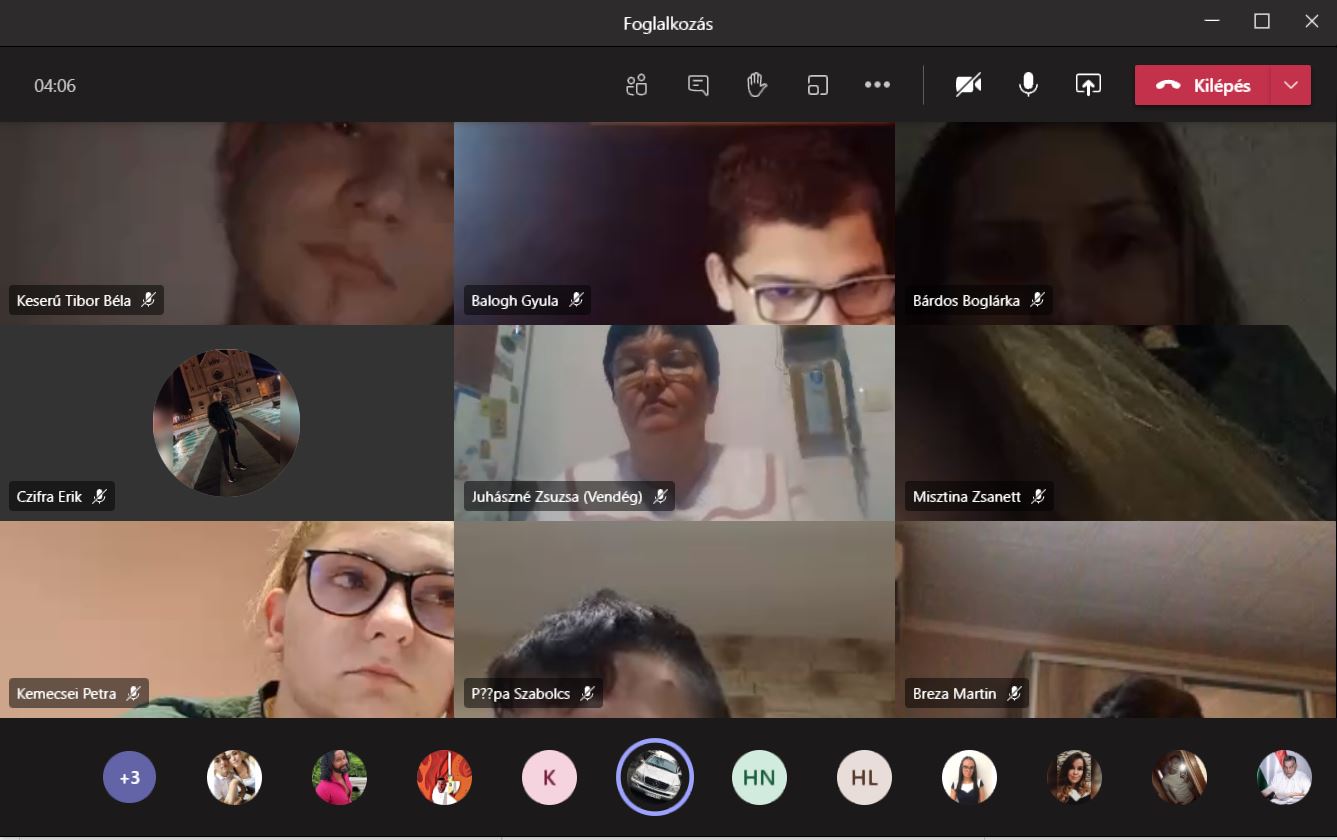
Task: Select the HL participant avatar
Action: pos(864,777)
